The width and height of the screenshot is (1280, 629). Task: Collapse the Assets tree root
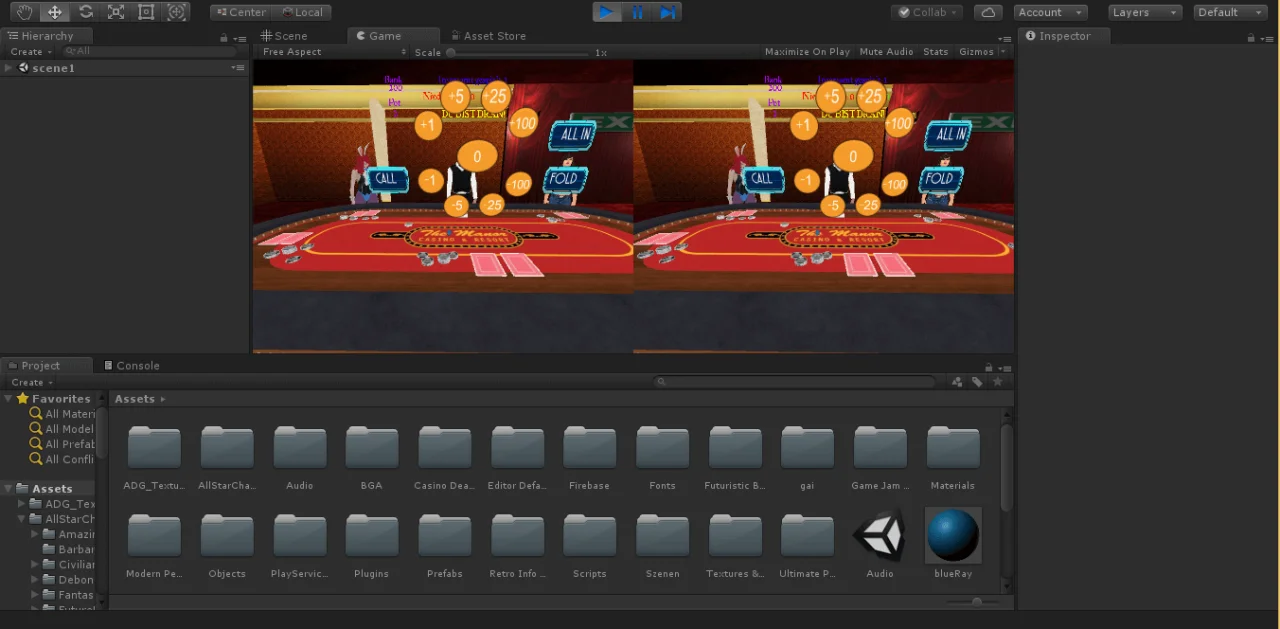point(9,489)
